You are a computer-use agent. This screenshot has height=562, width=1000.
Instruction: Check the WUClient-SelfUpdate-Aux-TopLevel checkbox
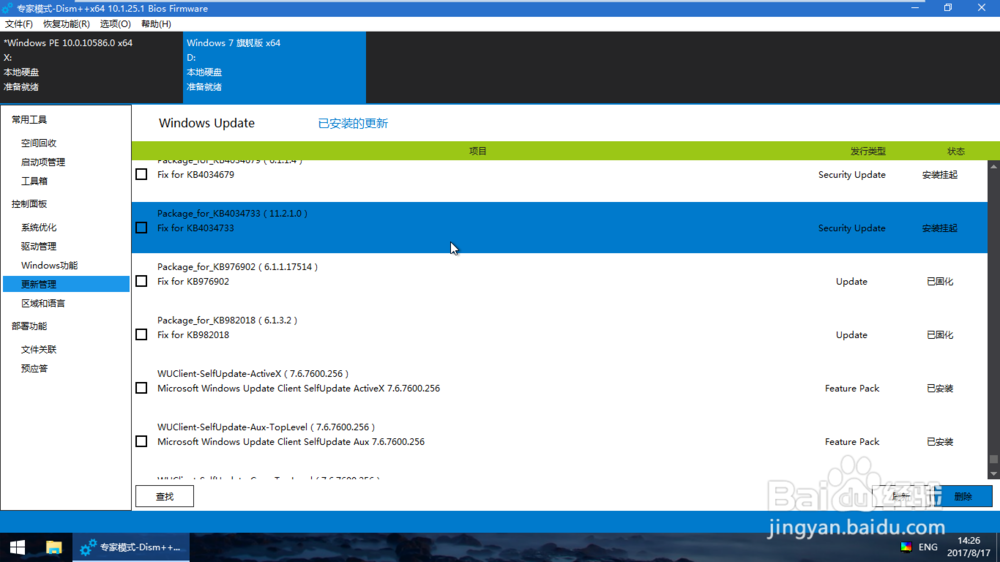[x=142, y=441]
